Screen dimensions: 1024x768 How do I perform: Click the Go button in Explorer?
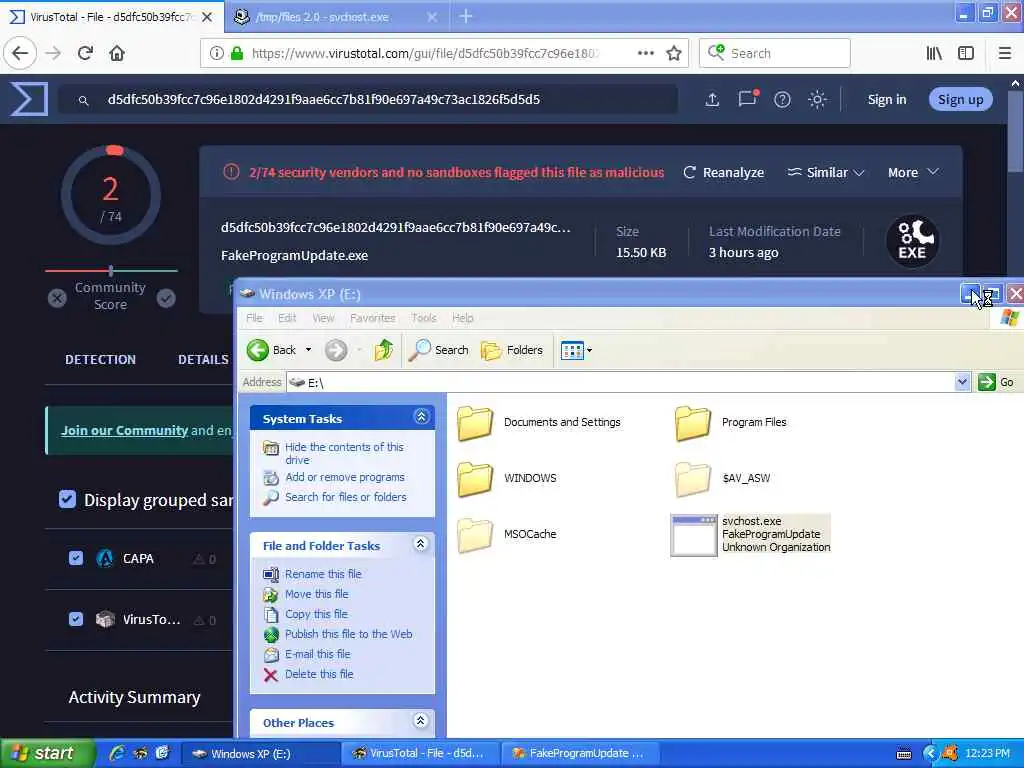996,382
